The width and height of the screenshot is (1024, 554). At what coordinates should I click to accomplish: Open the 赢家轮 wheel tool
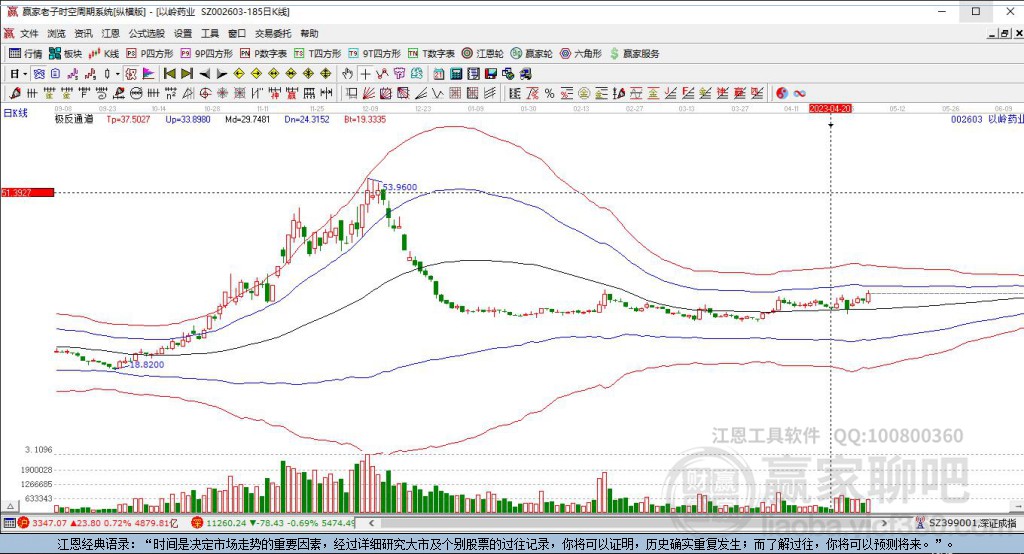tap(532, 54)
